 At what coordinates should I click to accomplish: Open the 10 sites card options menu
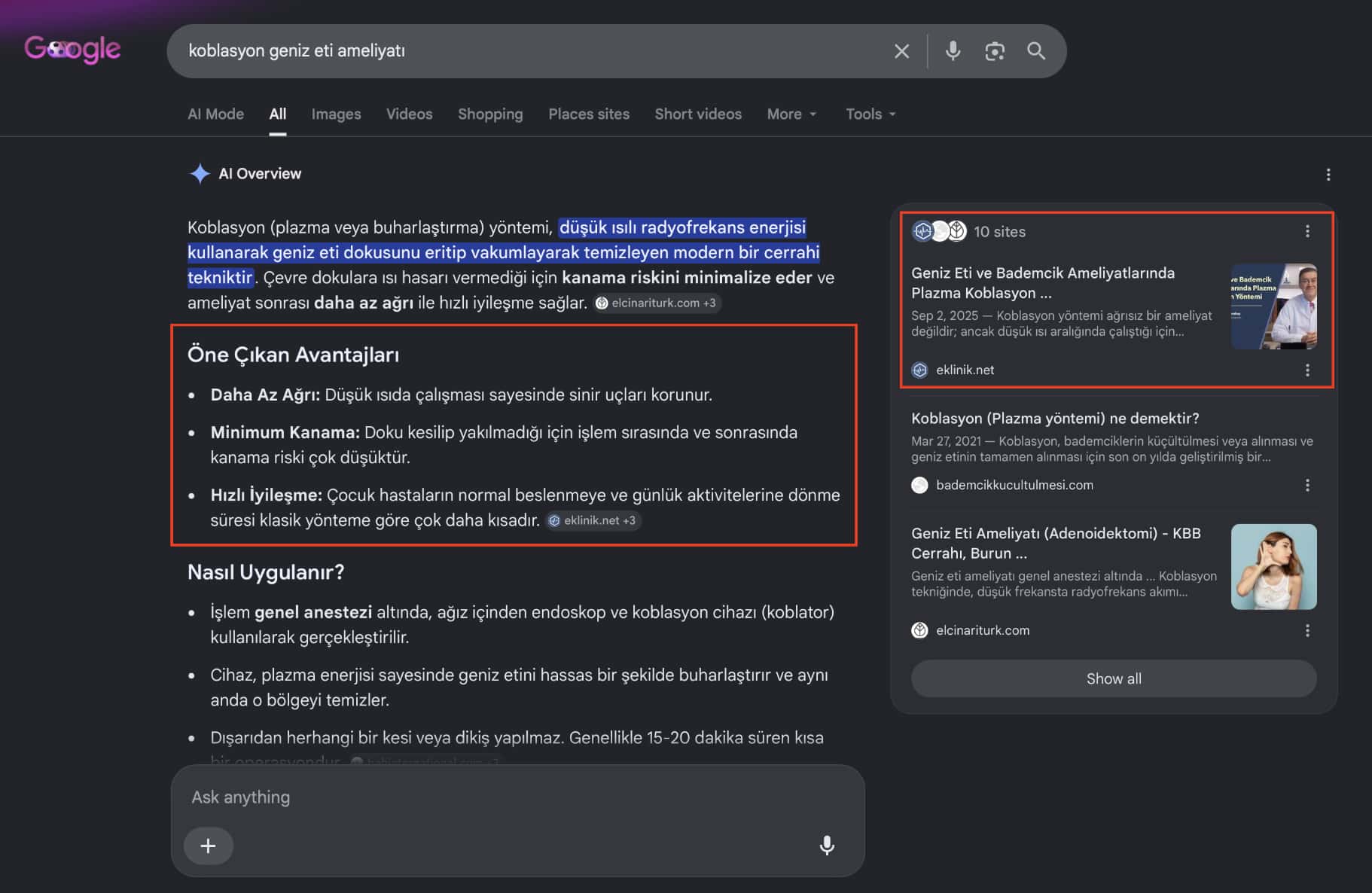click(x=1307, y=231)
